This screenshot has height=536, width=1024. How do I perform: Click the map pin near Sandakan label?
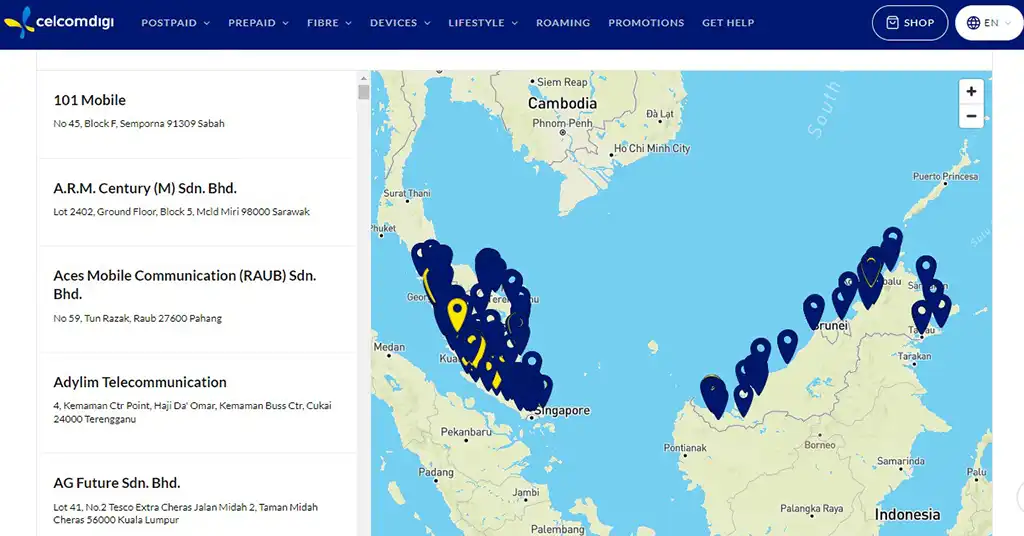click(x=926, y=272)
